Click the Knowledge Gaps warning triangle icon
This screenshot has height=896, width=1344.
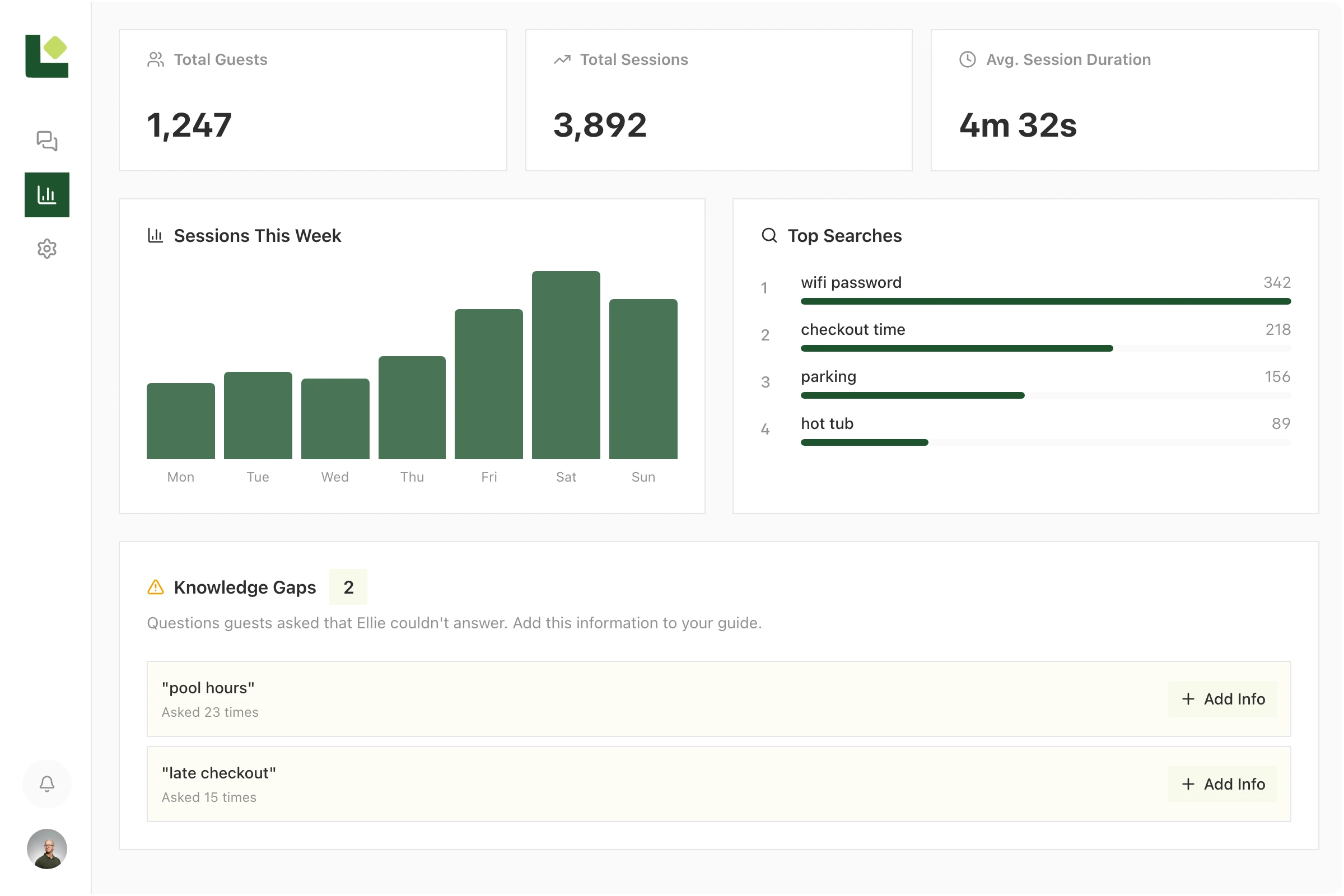point(156,587)
